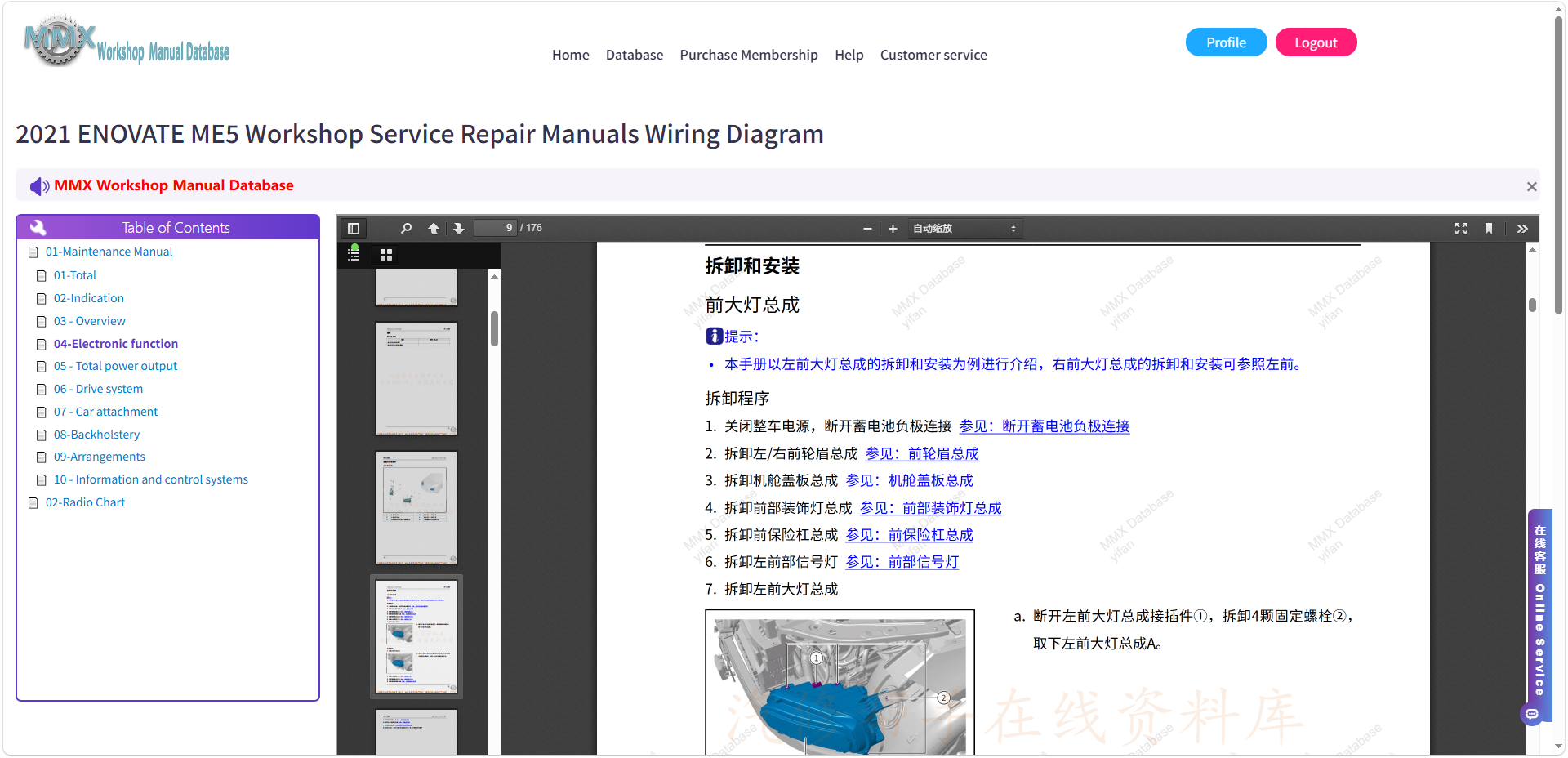Open the Help menu item
Viewport: 1568px width, 758px height.
tap(849, 55)
